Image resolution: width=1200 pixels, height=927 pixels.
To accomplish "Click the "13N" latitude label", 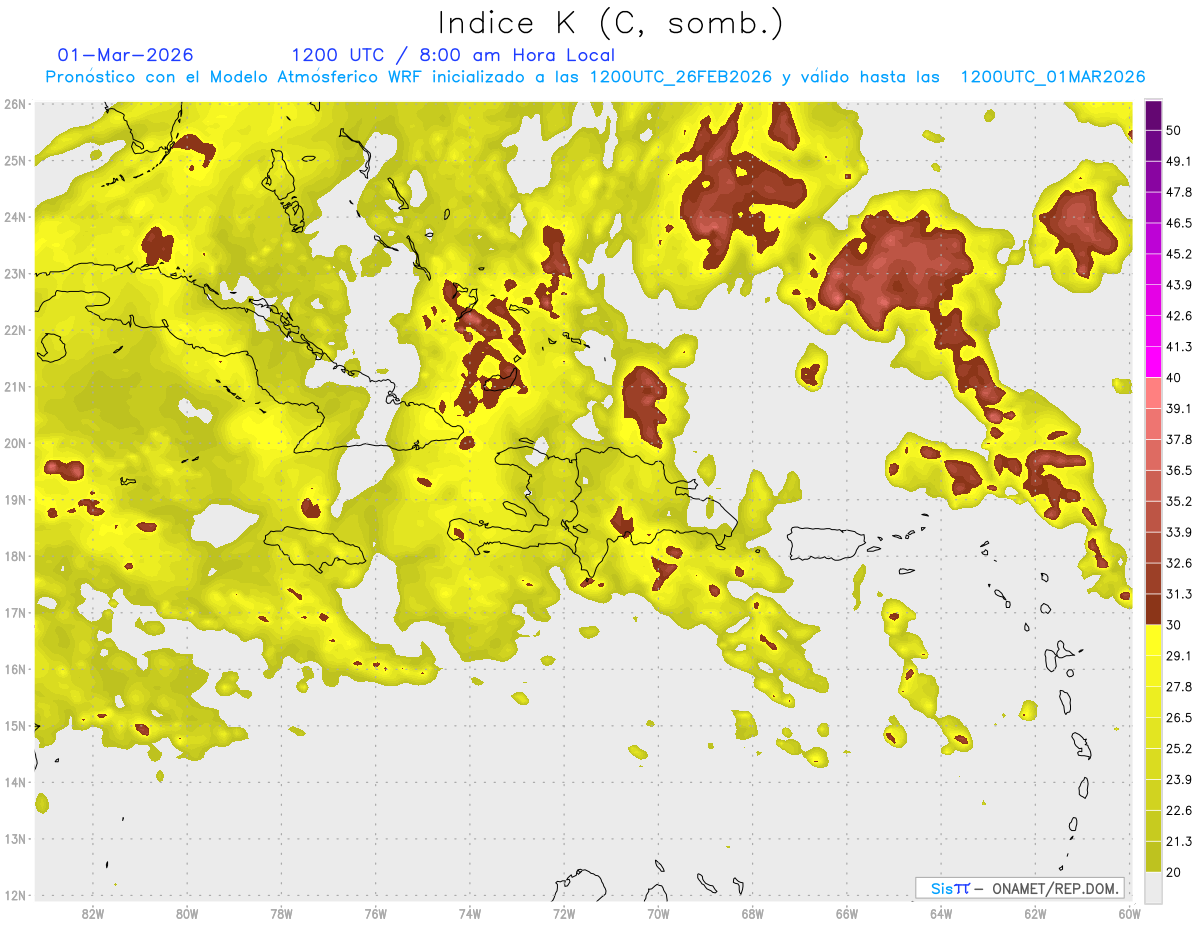I will (14, 838).
